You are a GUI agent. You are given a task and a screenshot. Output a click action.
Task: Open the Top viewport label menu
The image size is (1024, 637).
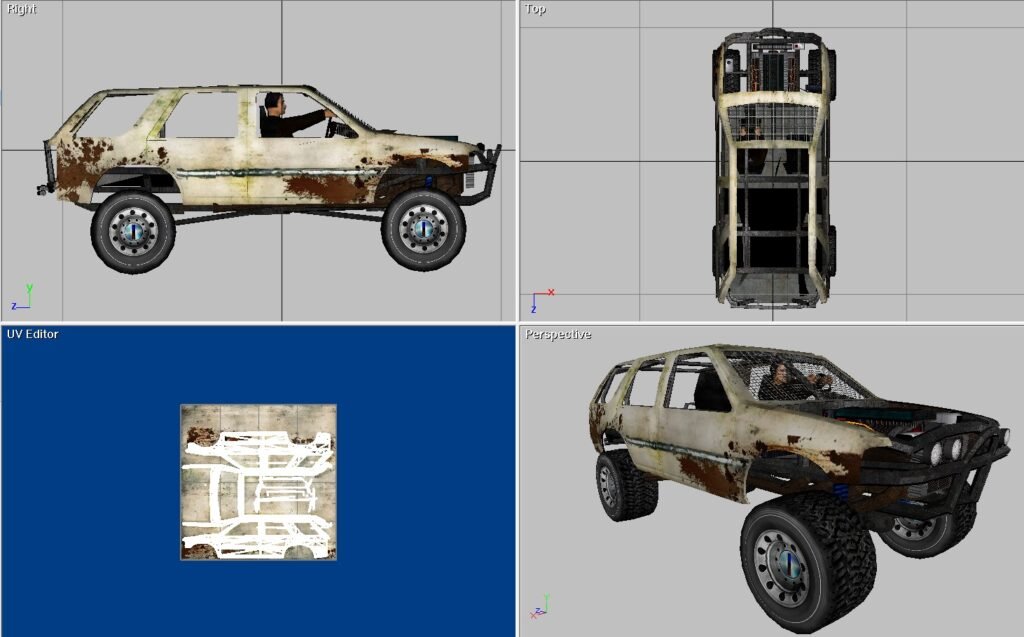point(535,8)
